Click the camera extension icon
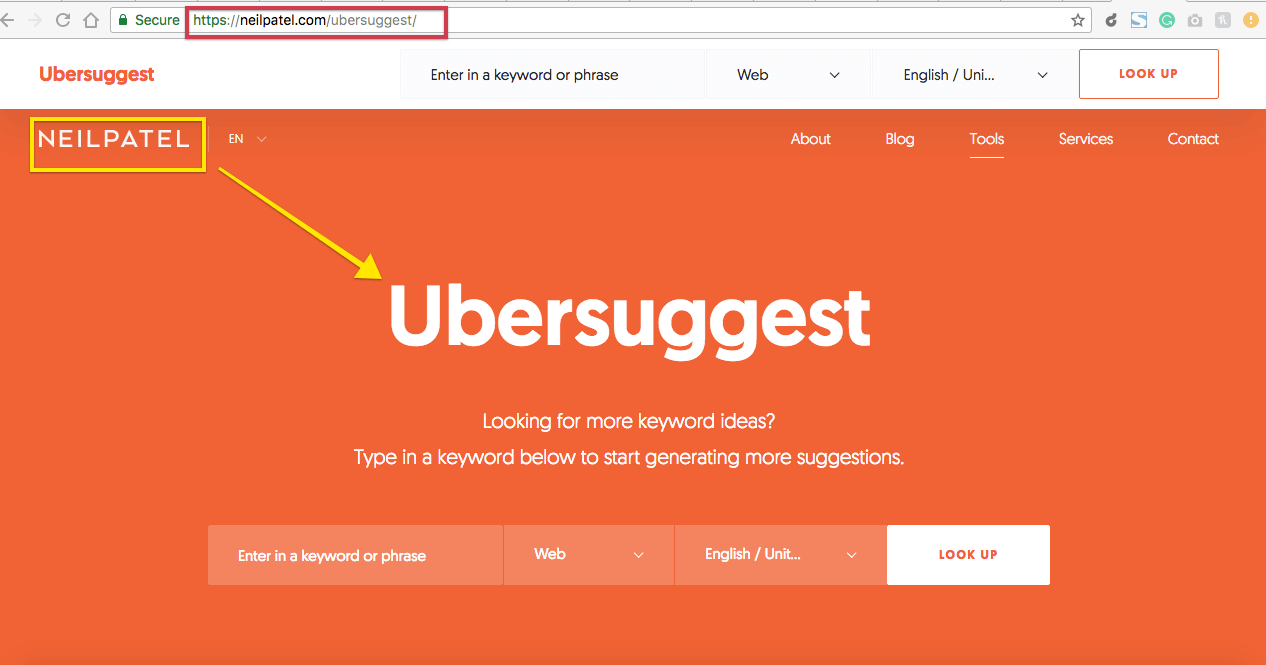The image size is (1266, 665). coord(1195,20)
